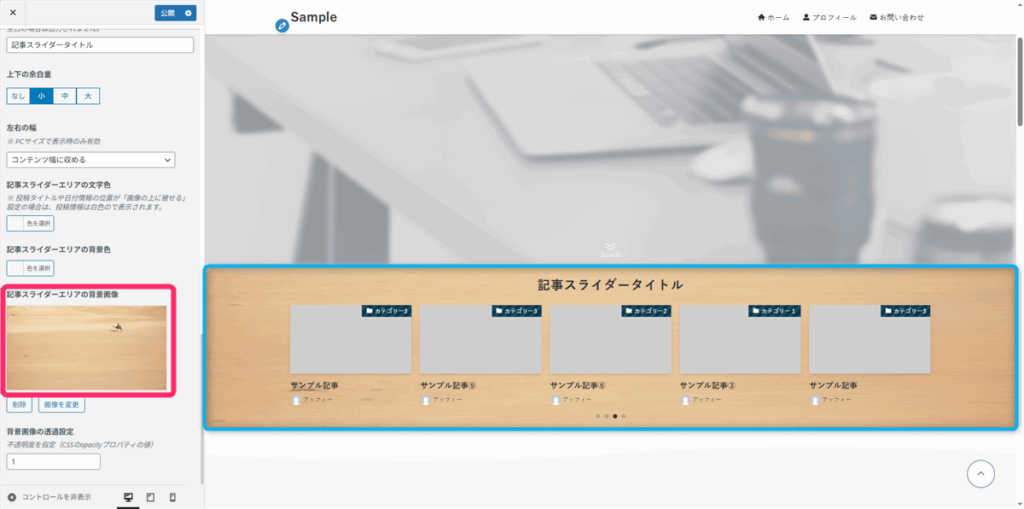Click the 公開 publish button
This screenshot has height=509, width=1024.
tap(168, 13)
